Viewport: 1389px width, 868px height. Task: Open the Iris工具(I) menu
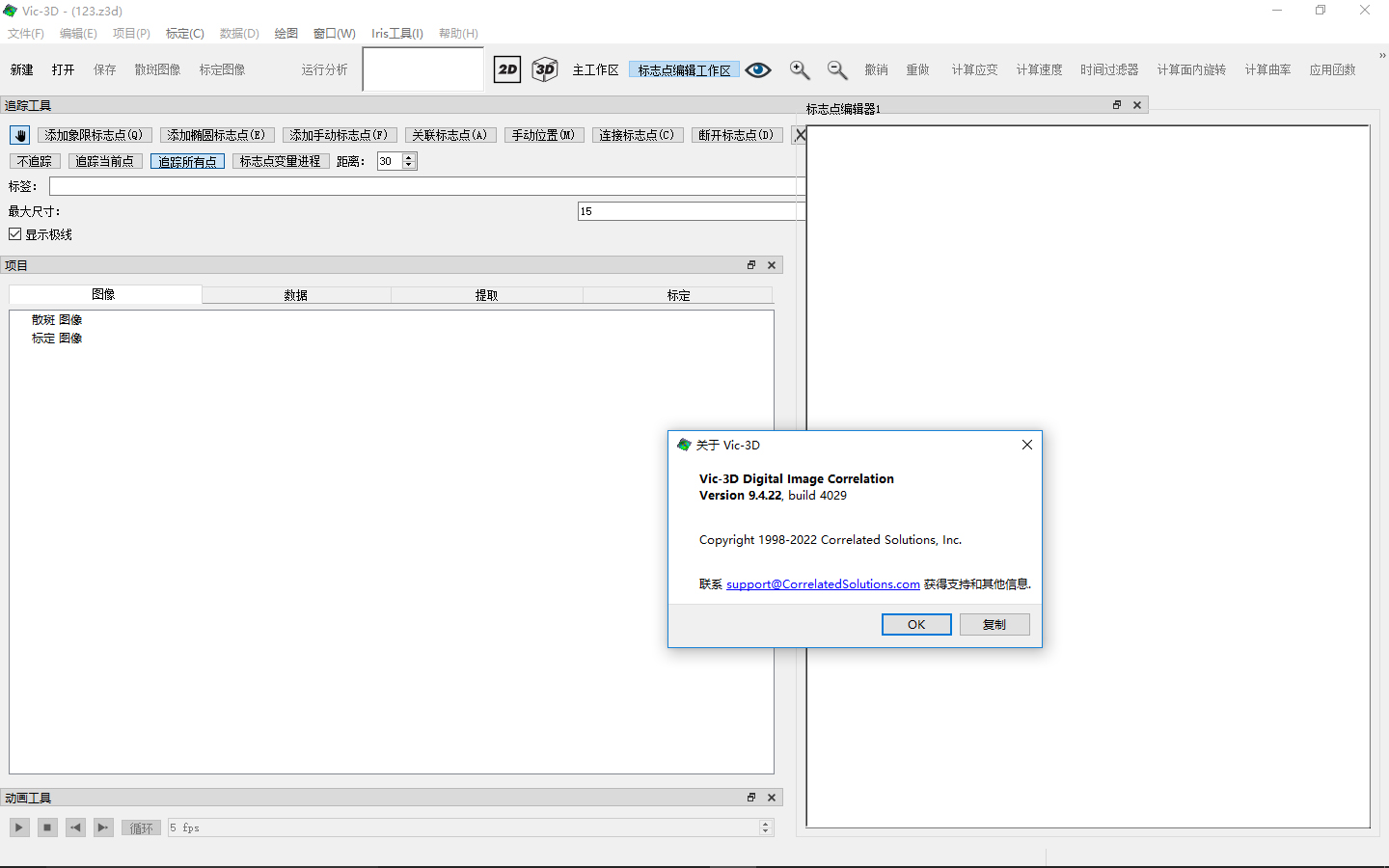(397, 33)
